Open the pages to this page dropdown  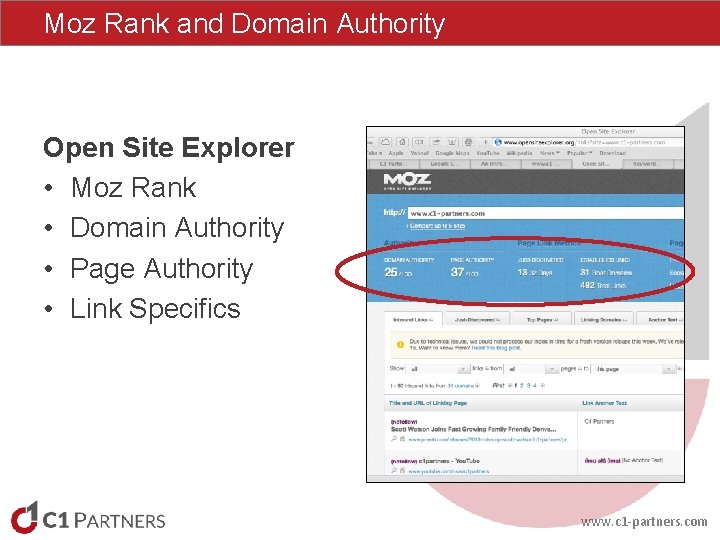point(634,369)
